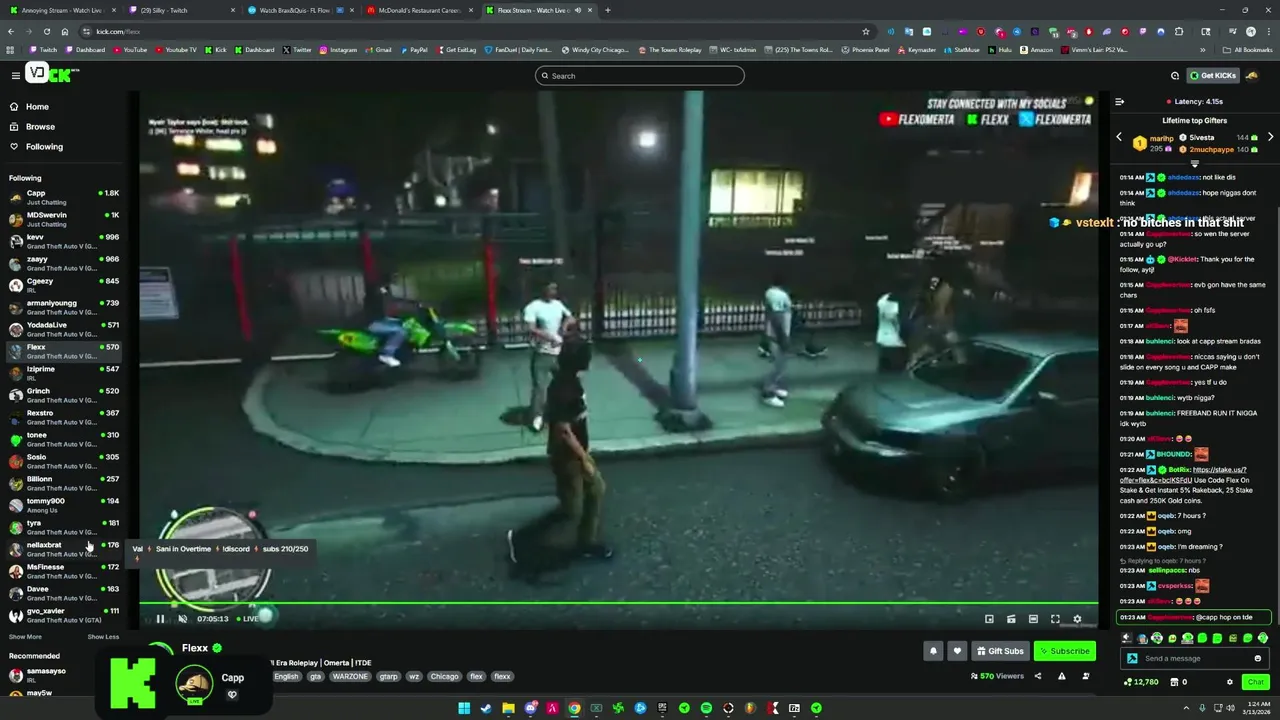Collapse the chat panel arrow icon

click(x=1119, y=101)
